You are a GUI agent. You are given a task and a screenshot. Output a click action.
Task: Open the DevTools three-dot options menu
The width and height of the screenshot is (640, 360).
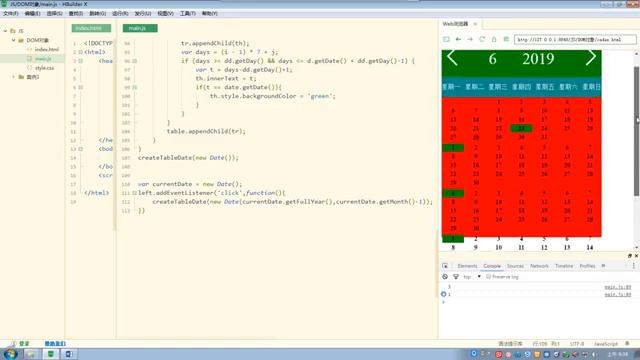pos(633,266)
